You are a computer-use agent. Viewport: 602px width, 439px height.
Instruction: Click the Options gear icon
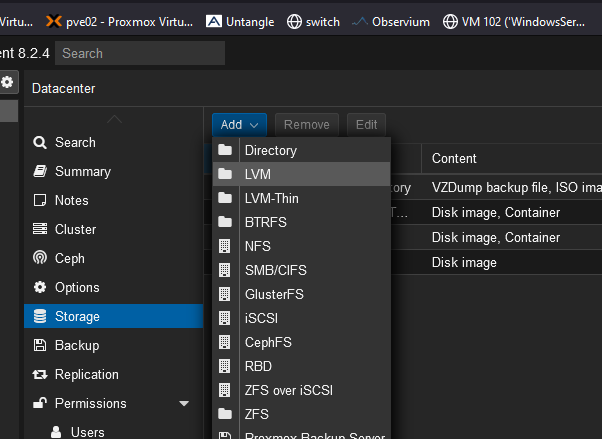click(40, 287)
